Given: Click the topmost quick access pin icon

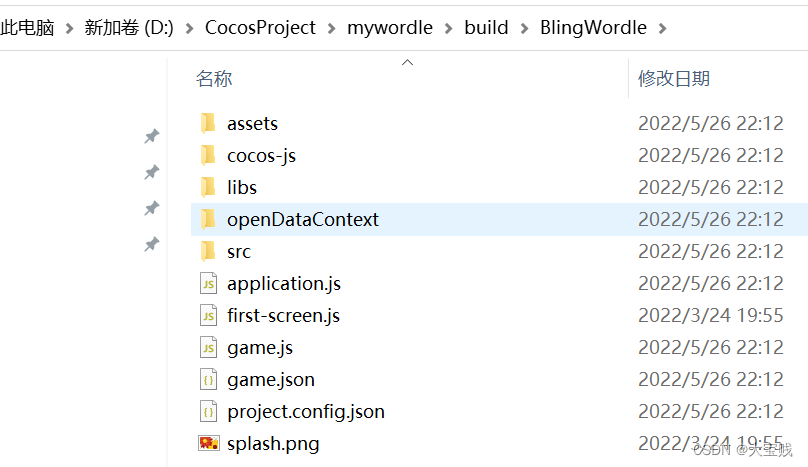Looking at the screenshot, I should pyautogui.click(x=152, y=136).
